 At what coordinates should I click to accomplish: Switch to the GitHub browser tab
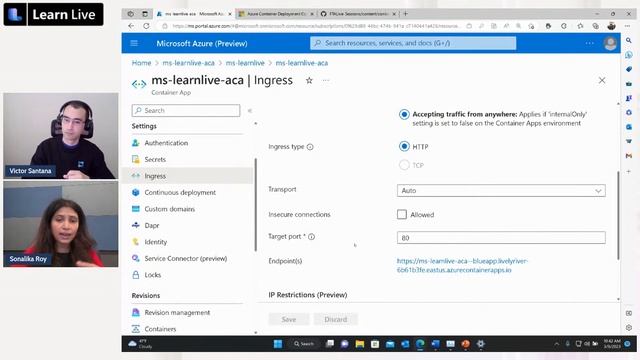(x=358, y=14)
